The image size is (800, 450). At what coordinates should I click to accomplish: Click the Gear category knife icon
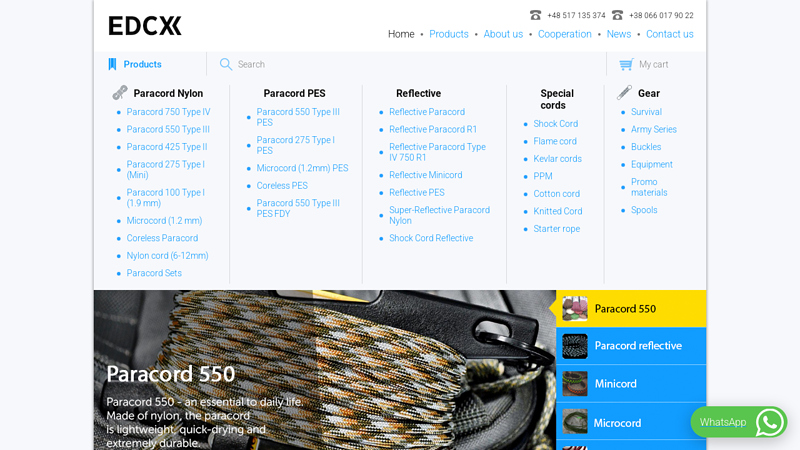tap(625, 93)
